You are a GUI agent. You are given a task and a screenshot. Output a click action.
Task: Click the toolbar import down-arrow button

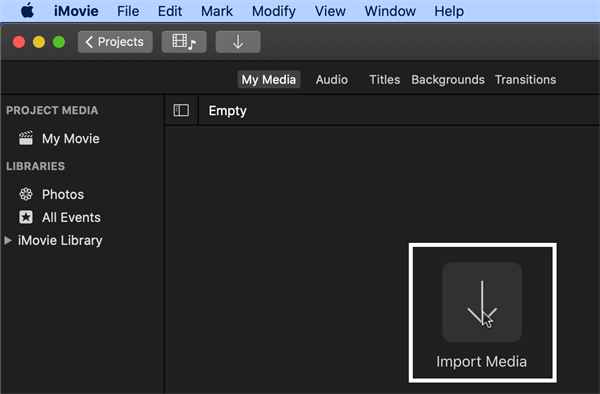238,42
